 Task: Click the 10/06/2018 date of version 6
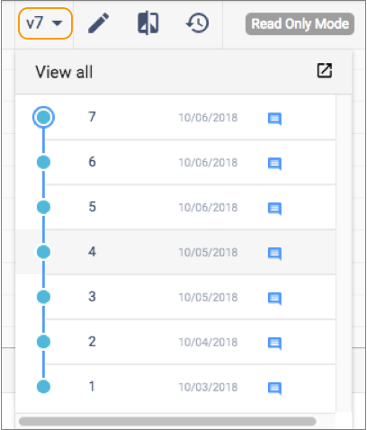click(208, 163)
